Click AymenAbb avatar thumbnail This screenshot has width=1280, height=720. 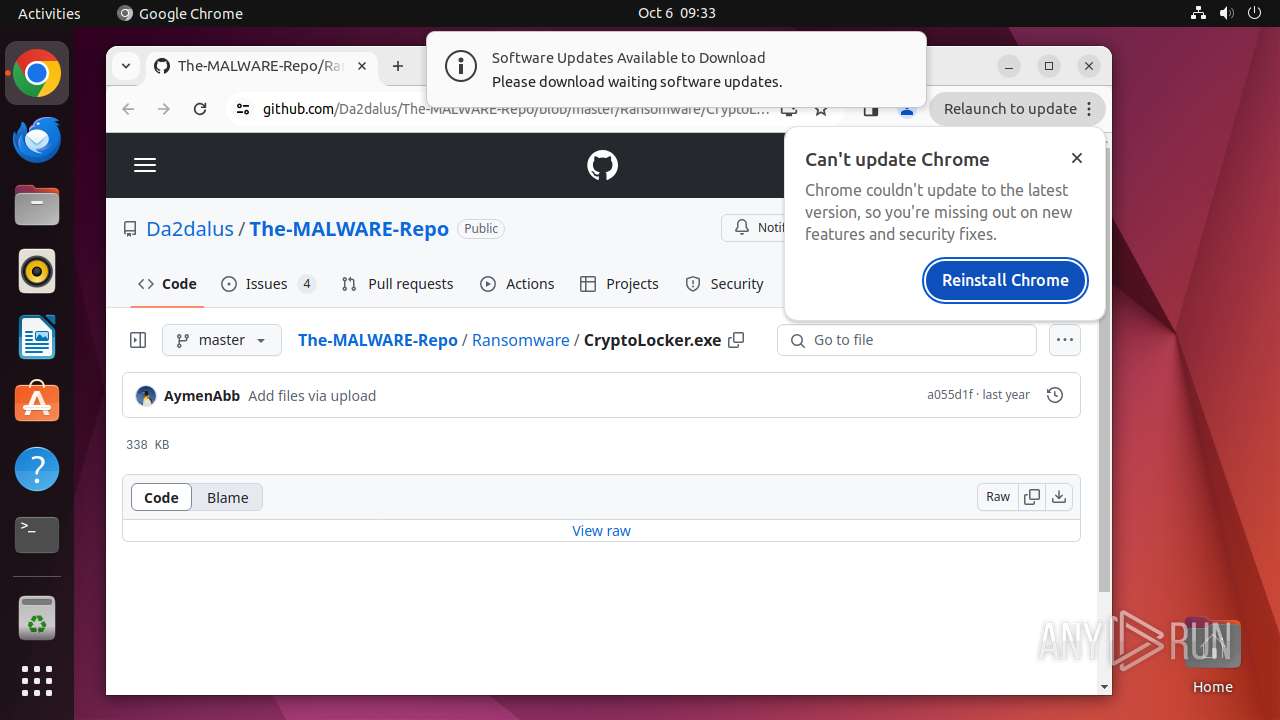pyautogui.click(x=146, y=396)
